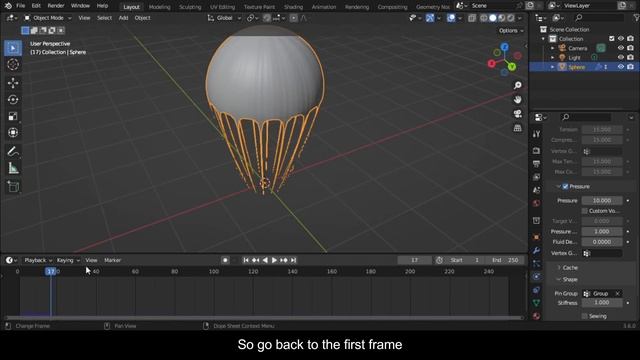The image size is (640, 360).
Task: Uncheck the Pressure panel checkbox
Action: coord(565,187)
